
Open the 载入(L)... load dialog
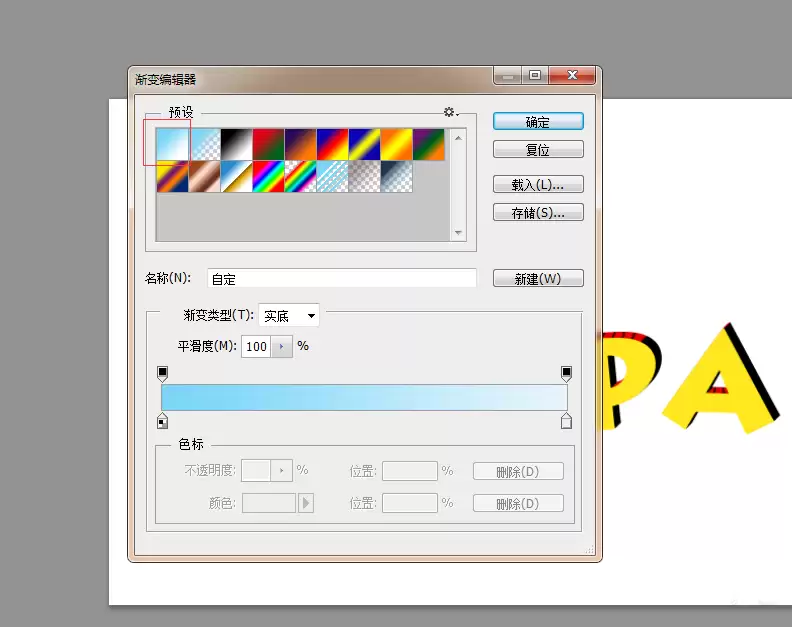538,184
